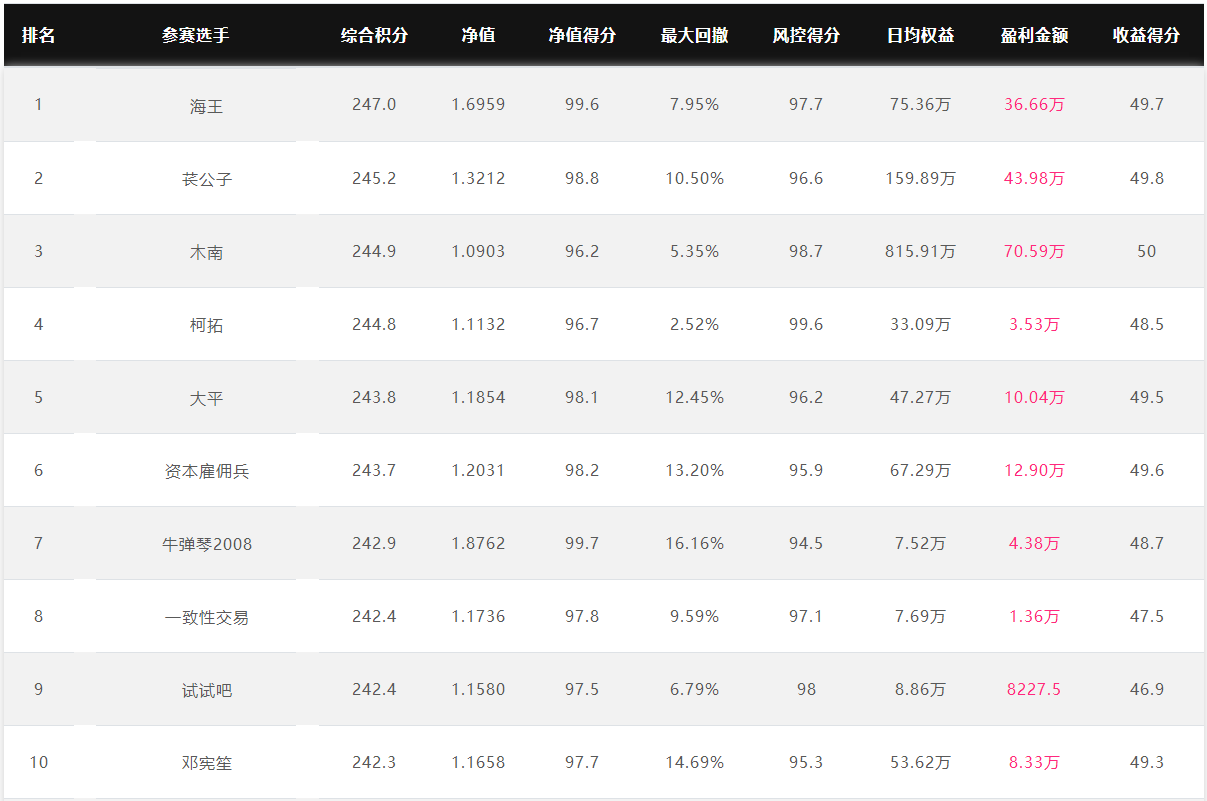Sort by 综合积分 column header
Viewport: 1207px width, 801px height.
pos(374,35)
